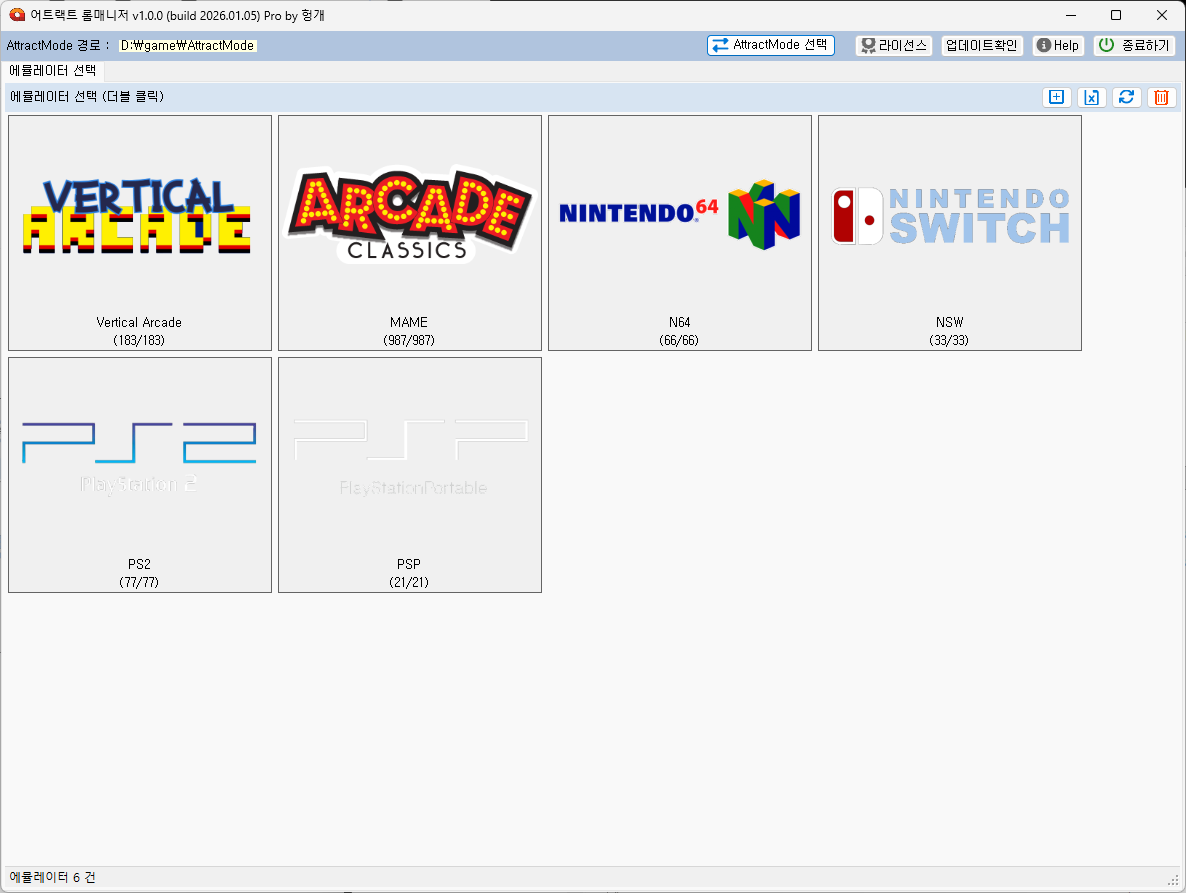Click the 업데이트확인 button

(982, 45)
